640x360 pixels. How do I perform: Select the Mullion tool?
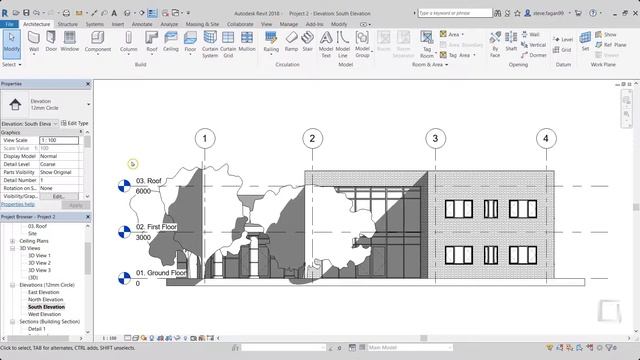247,42
